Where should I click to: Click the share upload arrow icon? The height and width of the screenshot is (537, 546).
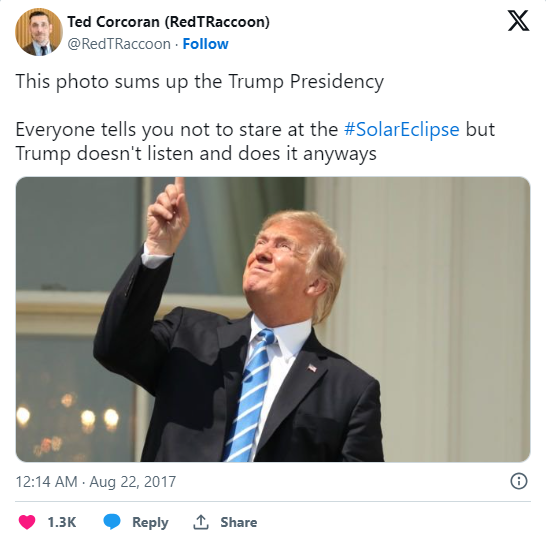201,522
